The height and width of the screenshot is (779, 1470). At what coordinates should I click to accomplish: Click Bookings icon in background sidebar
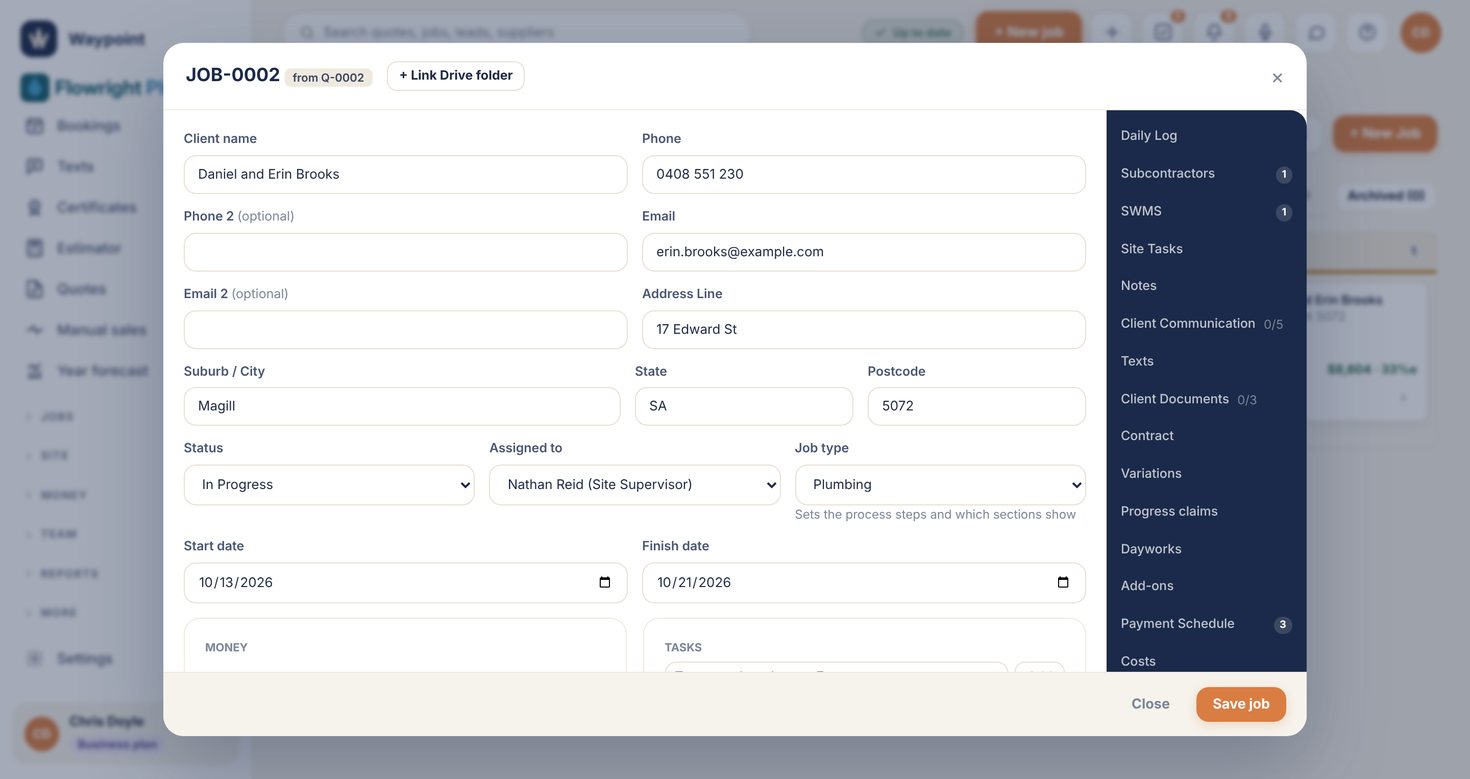point(35,126)
